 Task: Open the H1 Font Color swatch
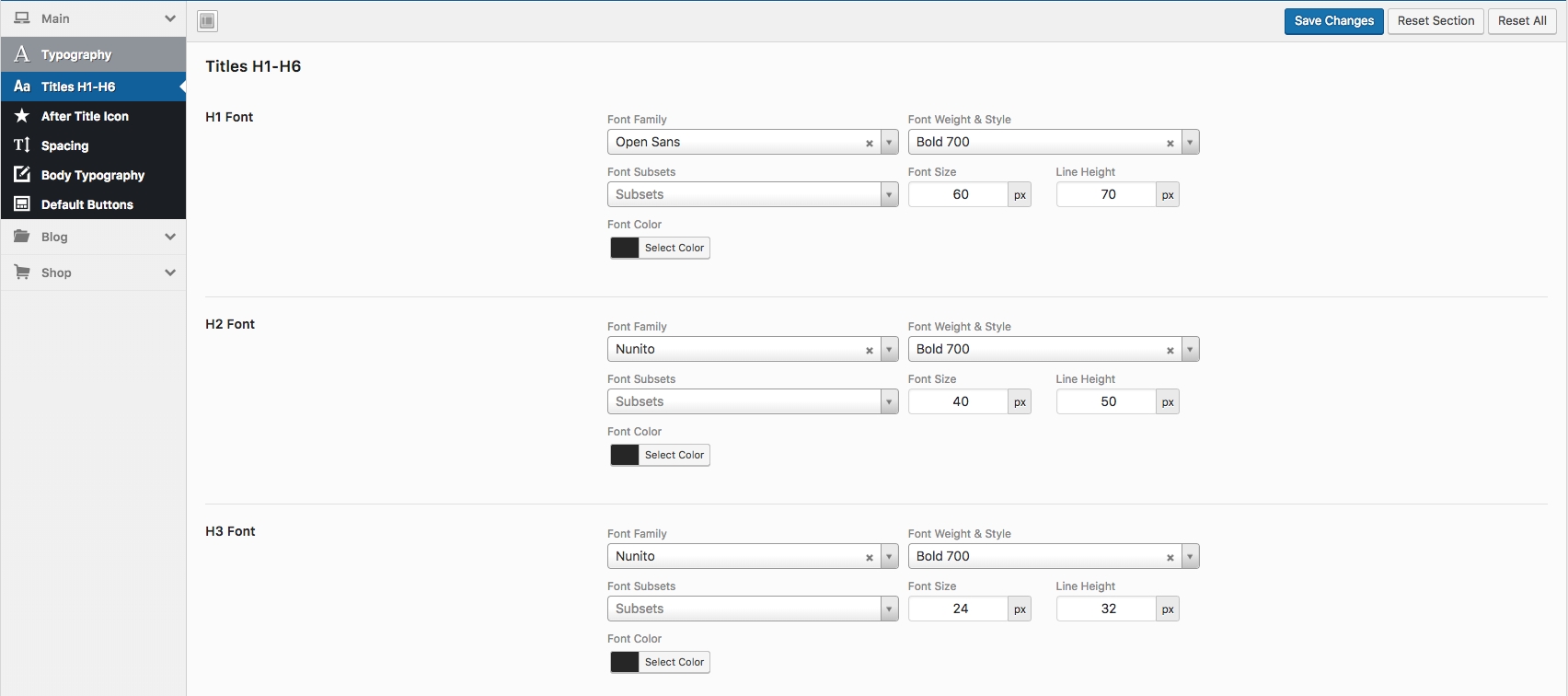click(x=625, y=248)
